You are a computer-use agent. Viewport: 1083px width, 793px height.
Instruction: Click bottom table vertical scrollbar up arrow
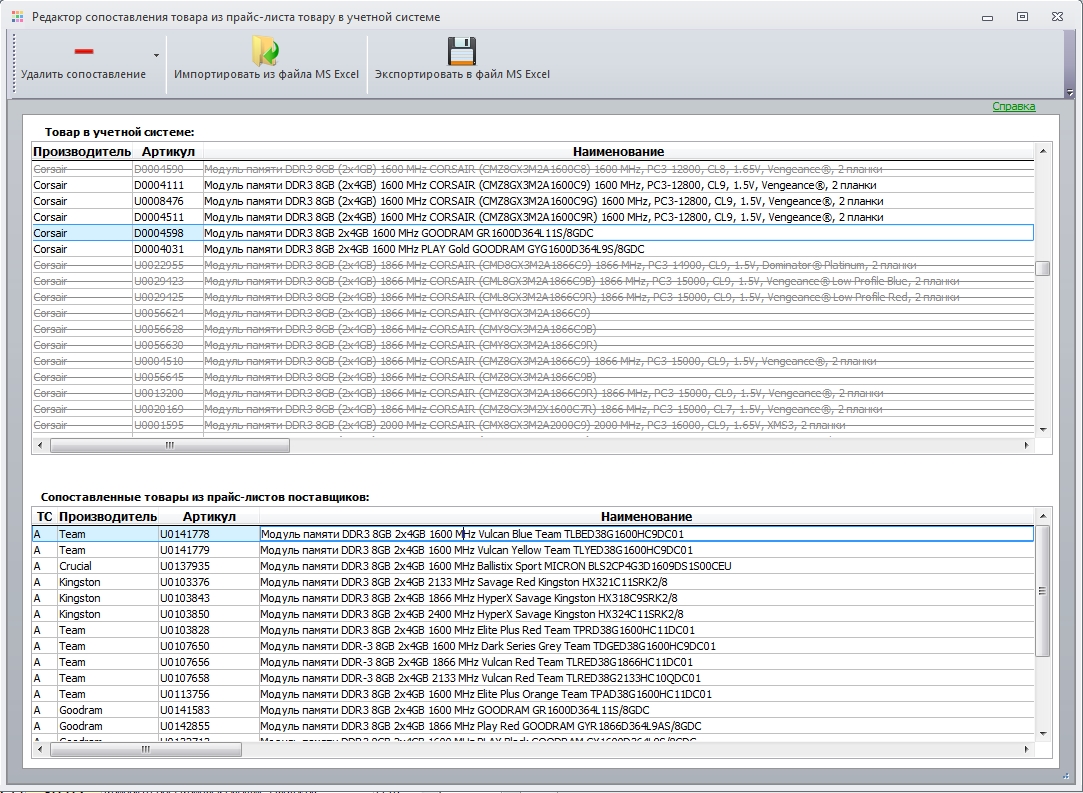[1043, 516]
